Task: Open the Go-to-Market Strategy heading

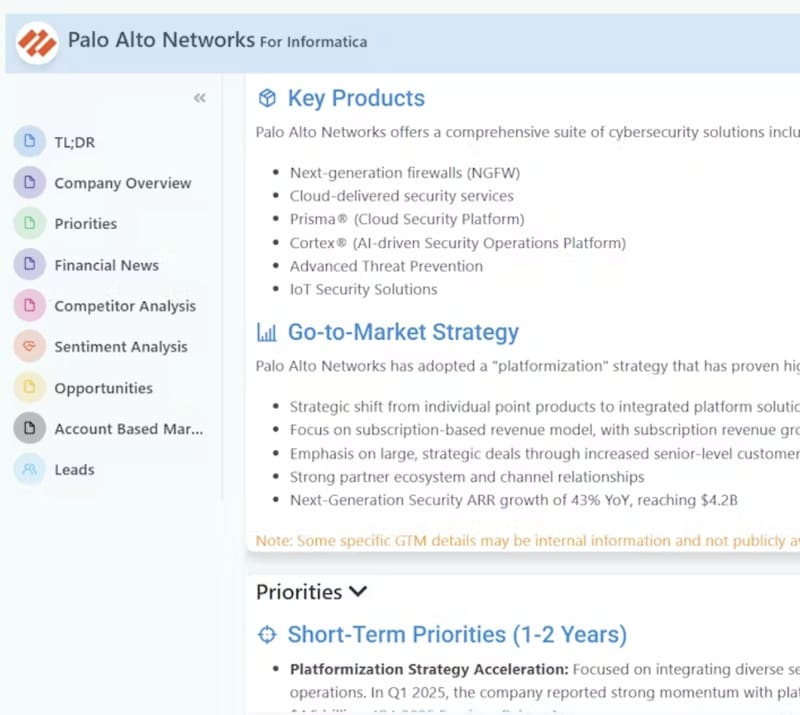Action: pos(403,331)
